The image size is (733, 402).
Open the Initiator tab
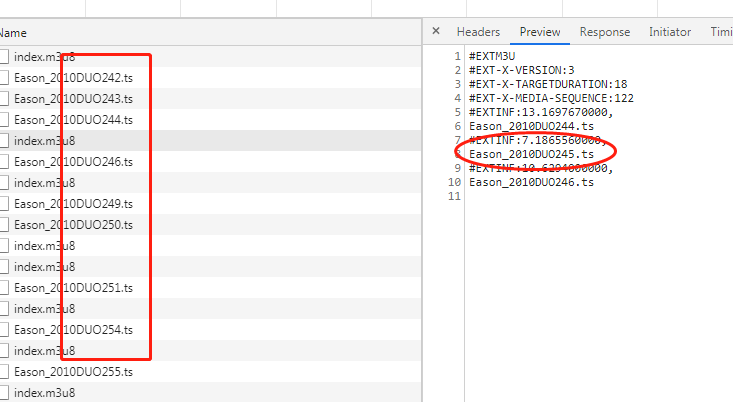pyautogui.click(x=669, y=32)
